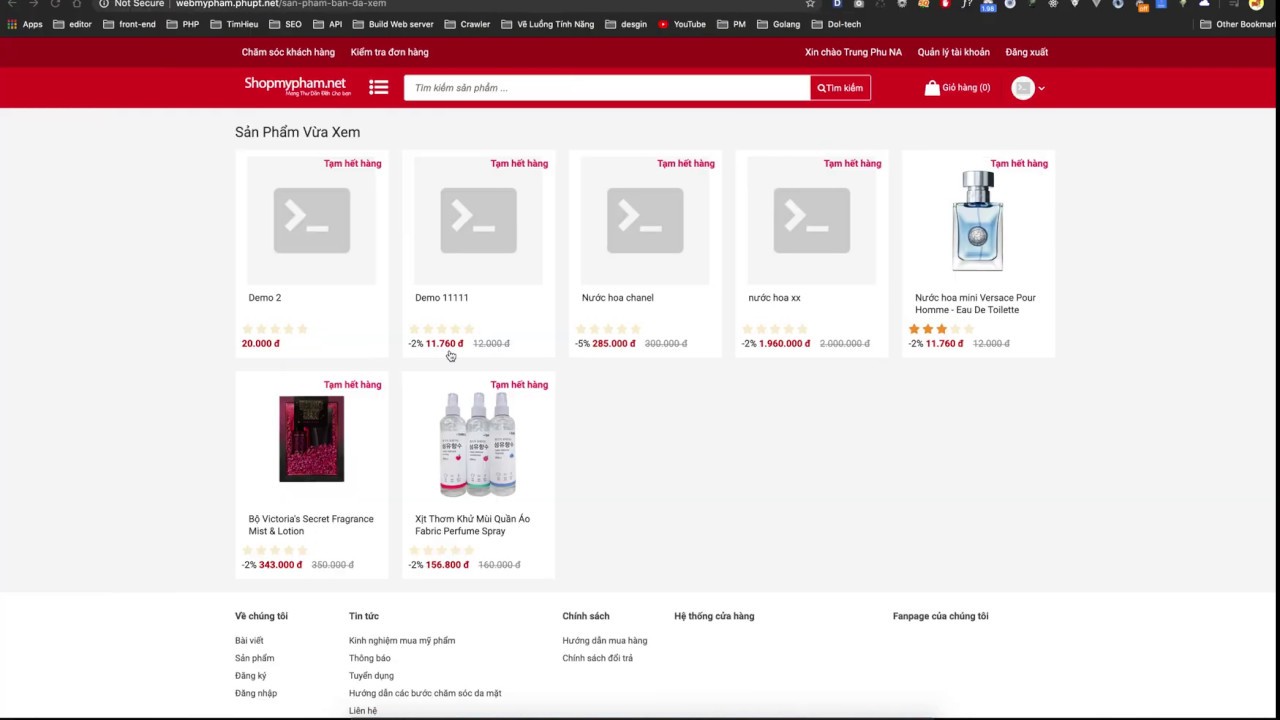
Task: Open the front-end bookmarks folder
Action: (x=129, y=24)
